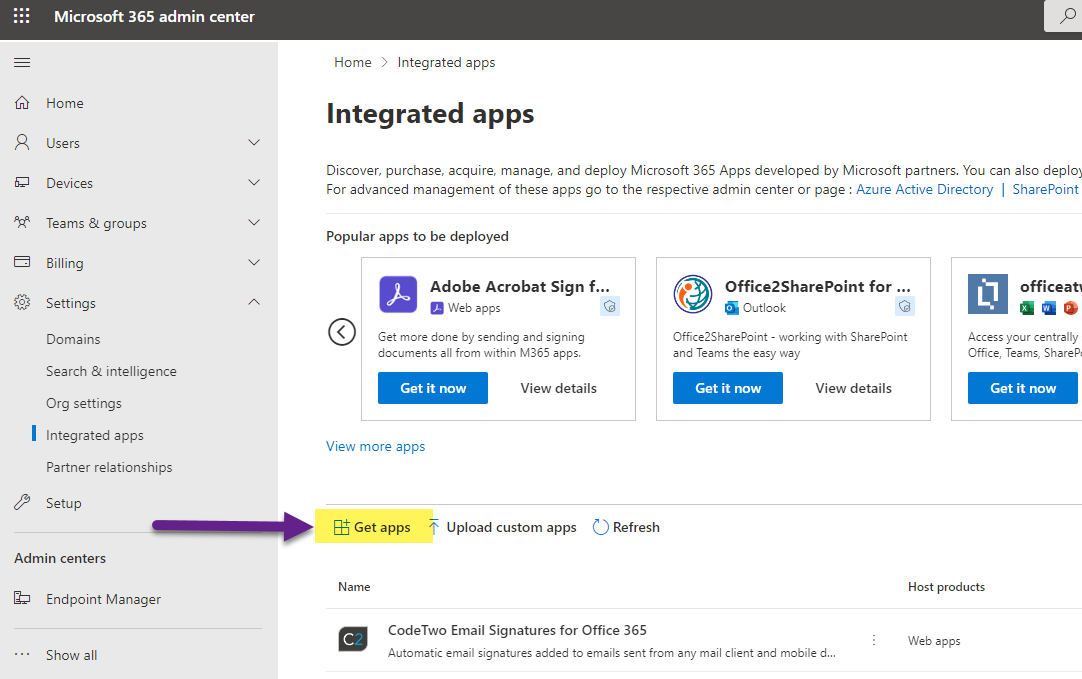
Task: Open the SharePoint admin link
Action: tap(1045, 189)
